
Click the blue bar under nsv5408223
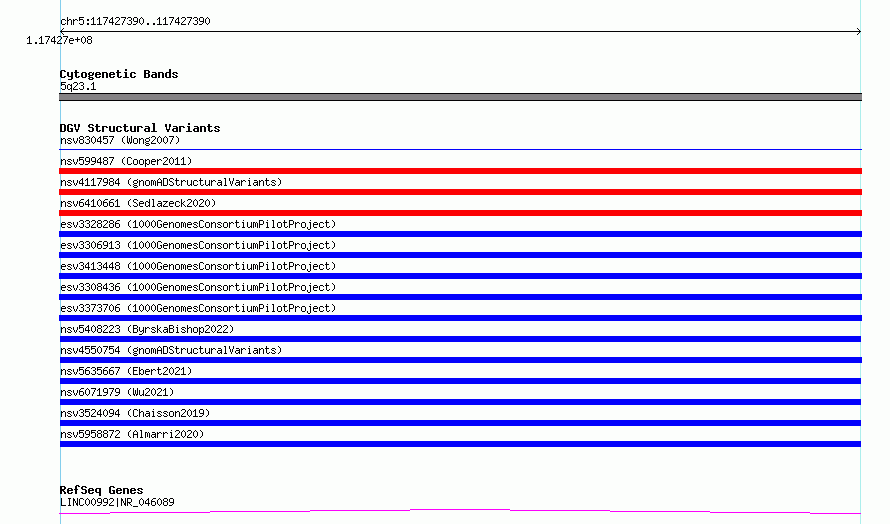tap(460, 339)
